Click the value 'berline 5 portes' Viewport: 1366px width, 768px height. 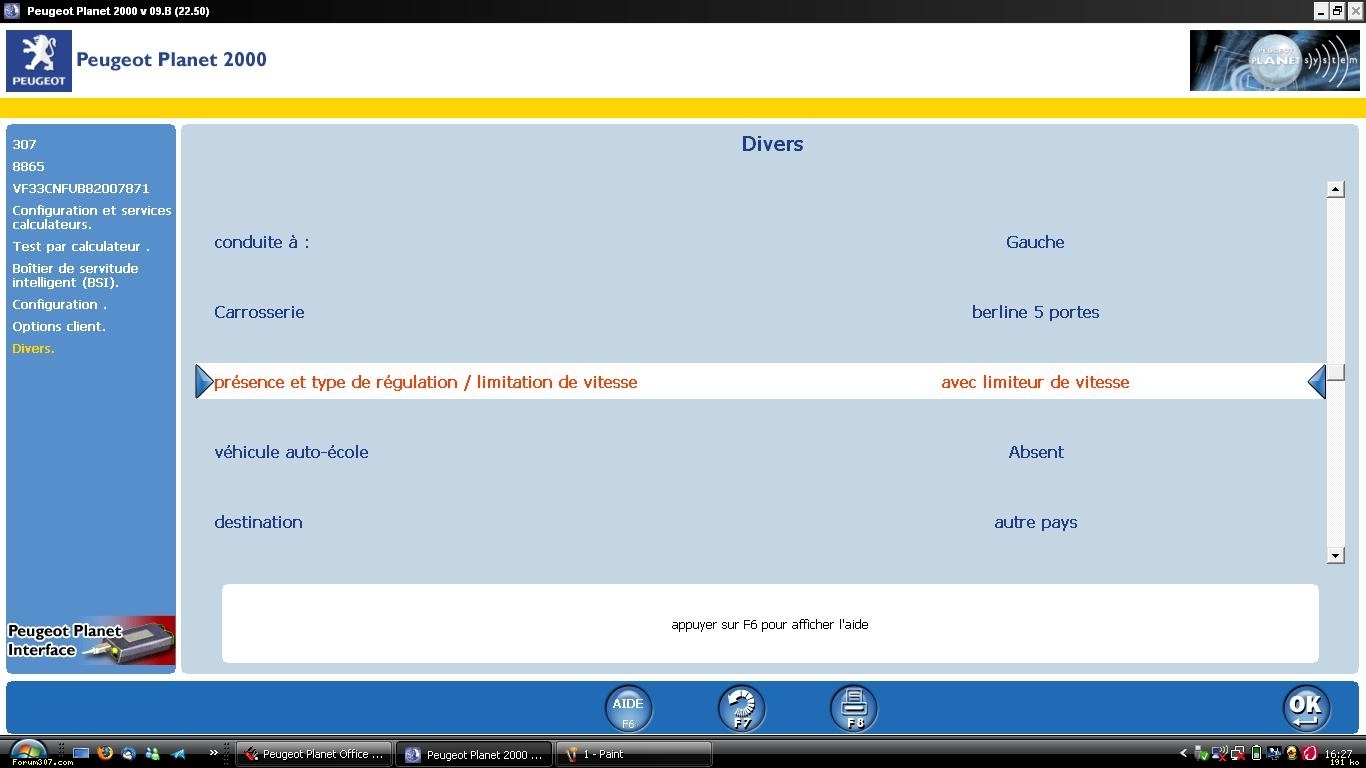[1035, 312]
